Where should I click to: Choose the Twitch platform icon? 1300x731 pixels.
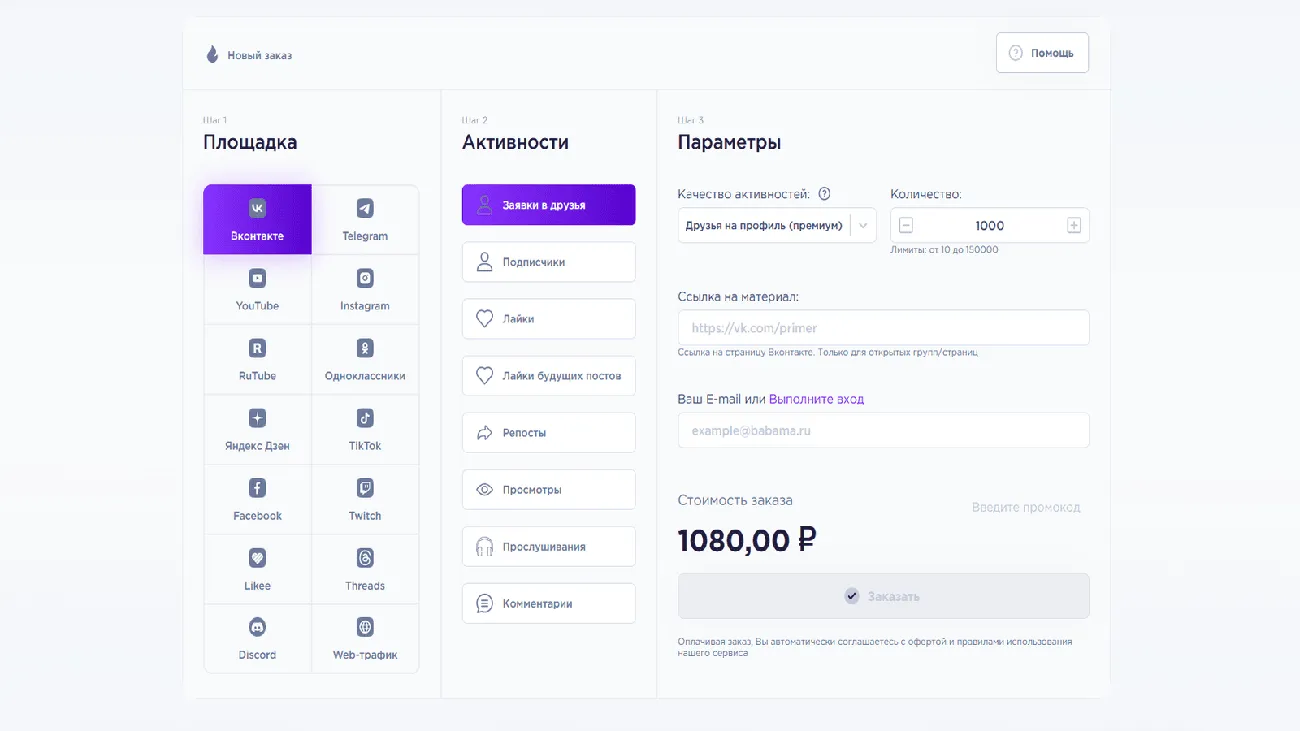tap(365, 488)
